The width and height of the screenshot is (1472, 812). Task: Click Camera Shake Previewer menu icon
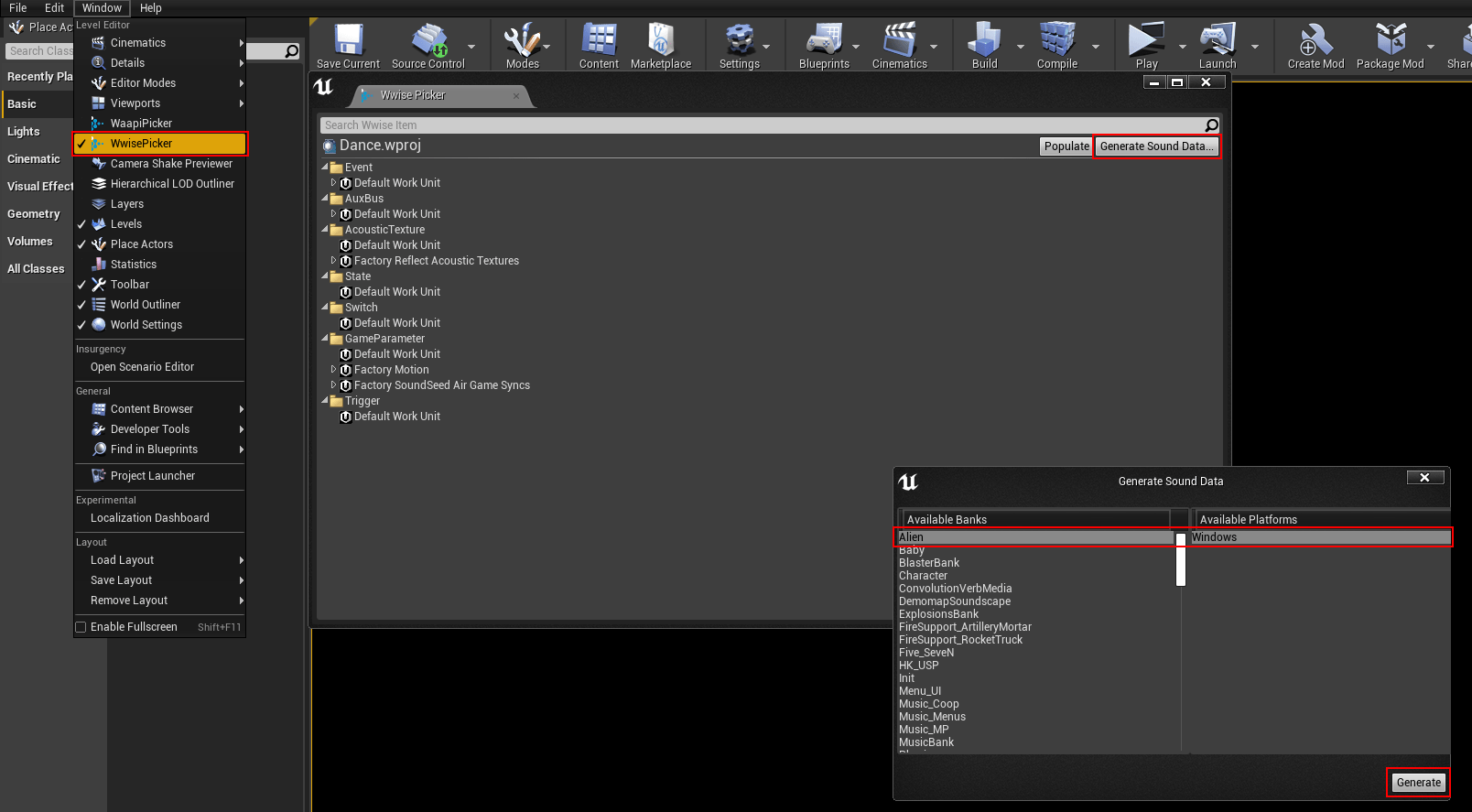click(x=99, y=164)
